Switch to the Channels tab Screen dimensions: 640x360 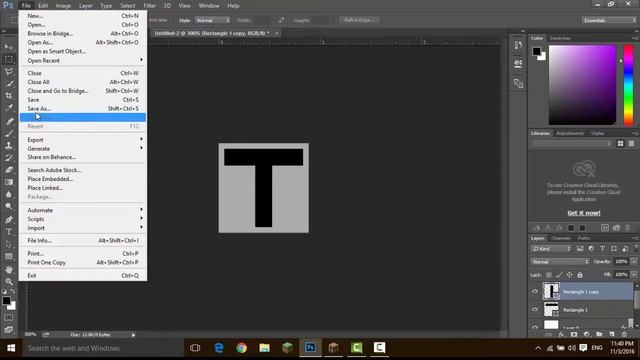560,238
